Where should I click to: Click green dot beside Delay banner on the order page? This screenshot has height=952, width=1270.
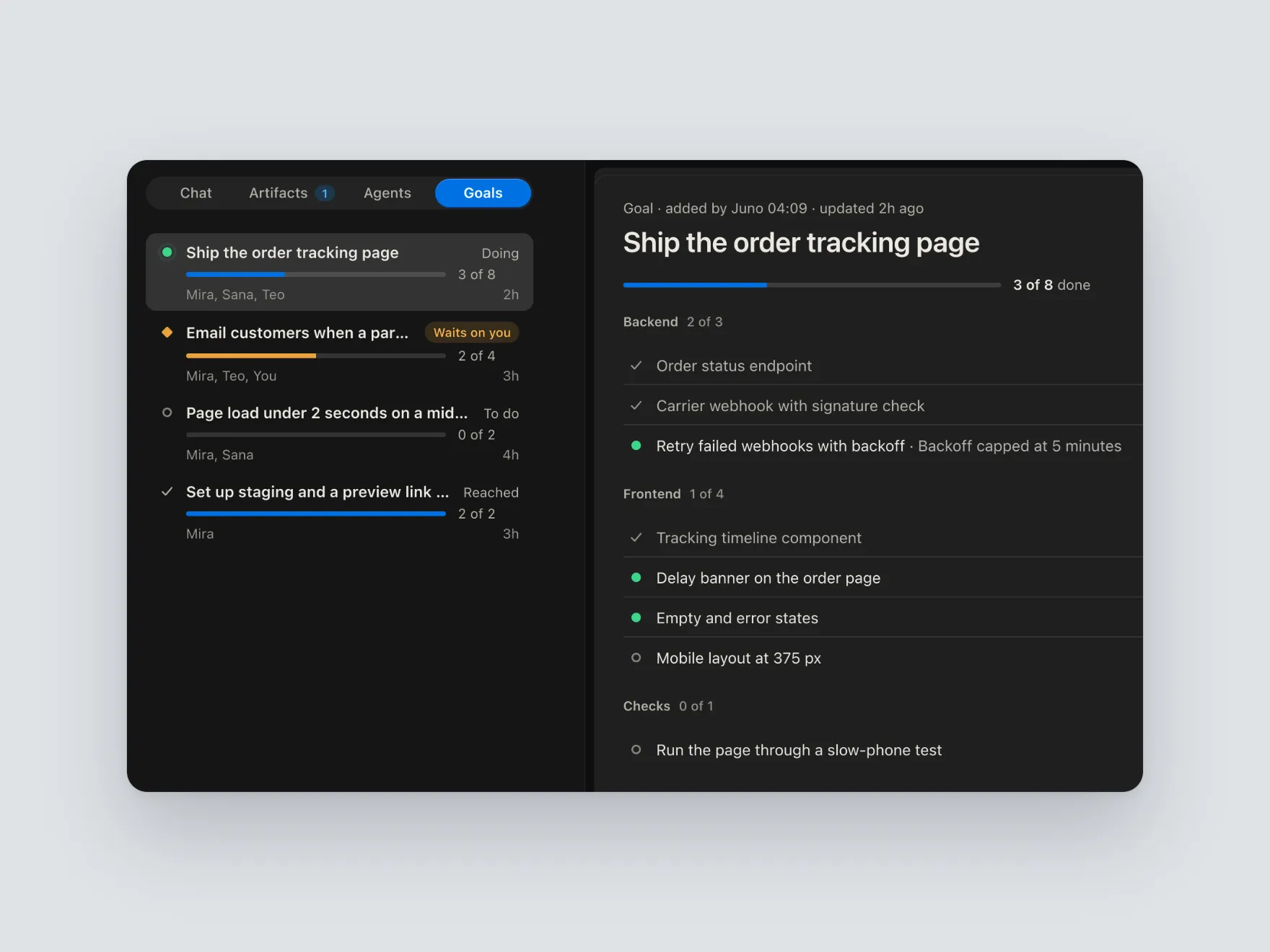click(x=636, y=578)
